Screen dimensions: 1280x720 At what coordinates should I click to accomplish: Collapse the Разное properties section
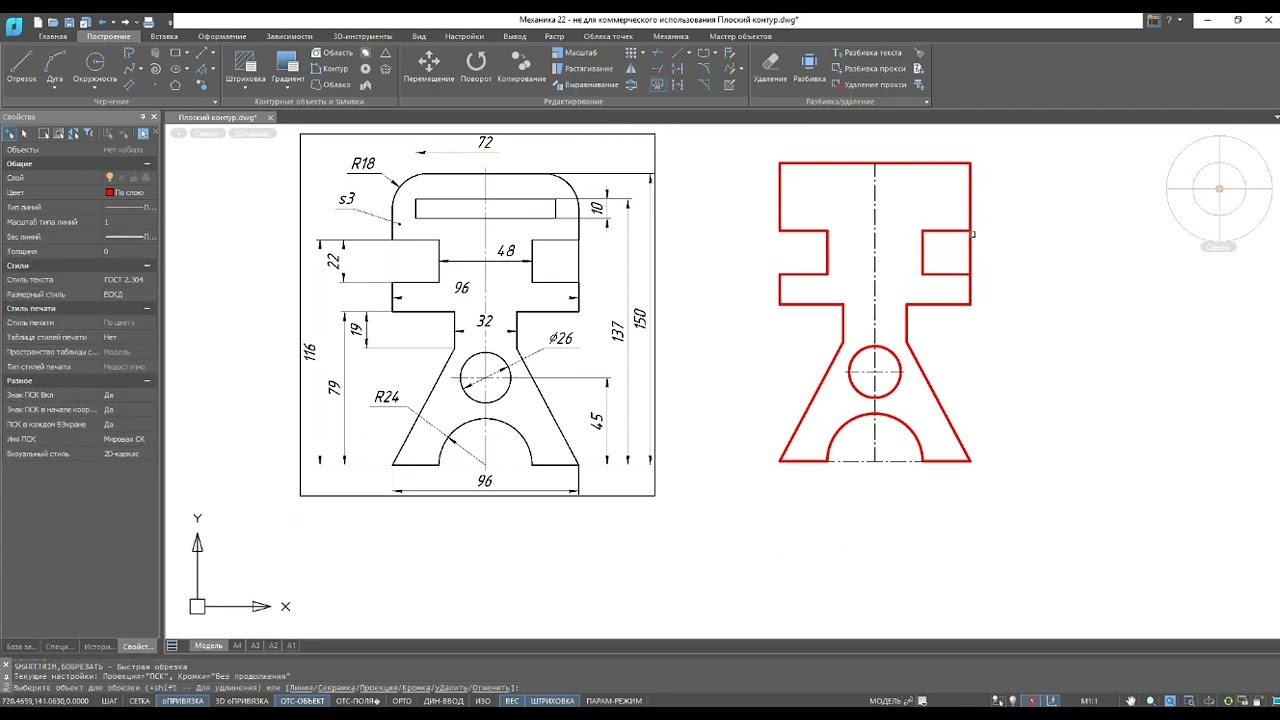tap(147, 381)
